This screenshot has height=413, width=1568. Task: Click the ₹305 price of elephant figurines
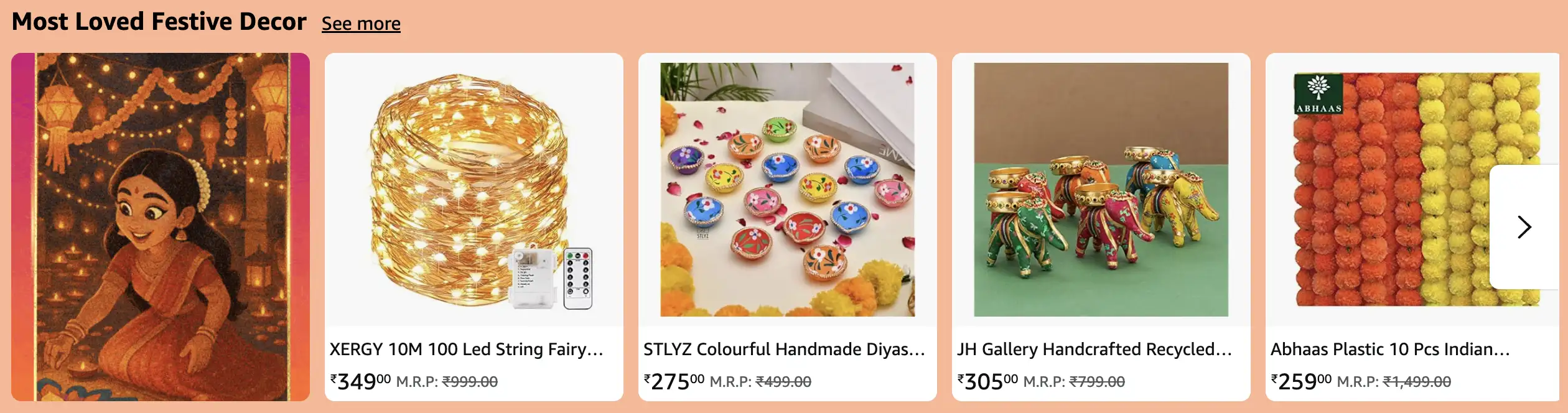(987, 381)
